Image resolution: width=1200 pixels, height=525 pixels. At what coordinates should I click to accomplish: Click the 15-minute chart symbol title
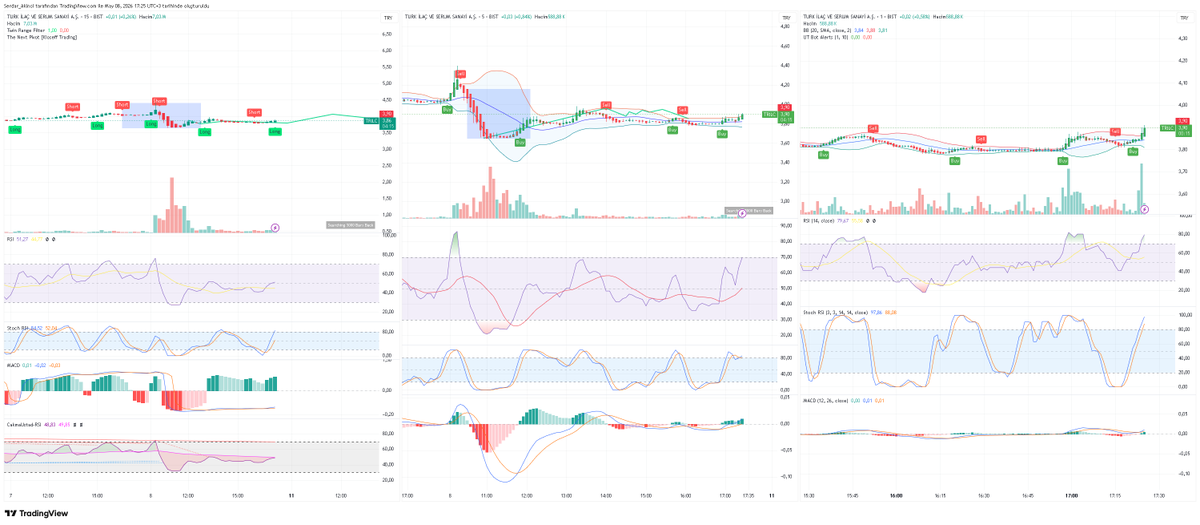tap(57, 17)
